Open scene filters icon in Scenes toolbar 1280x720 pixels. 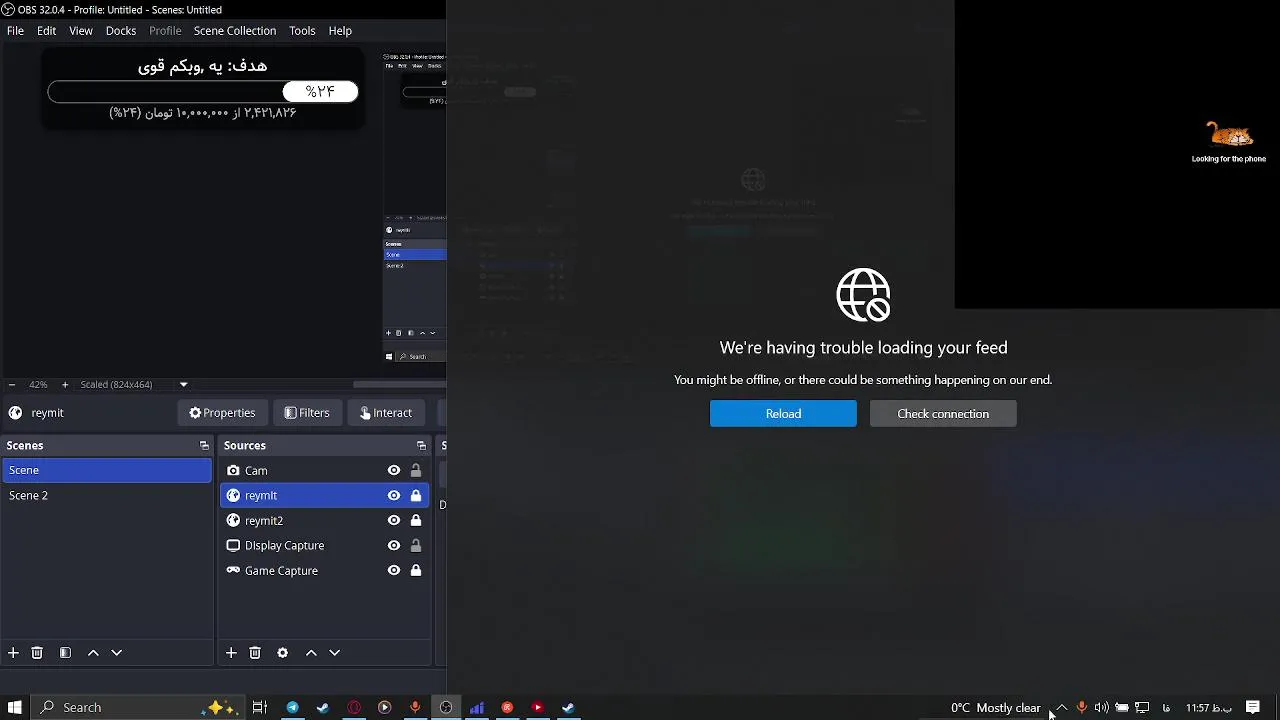pyautogui.click(x=65, y=653)
